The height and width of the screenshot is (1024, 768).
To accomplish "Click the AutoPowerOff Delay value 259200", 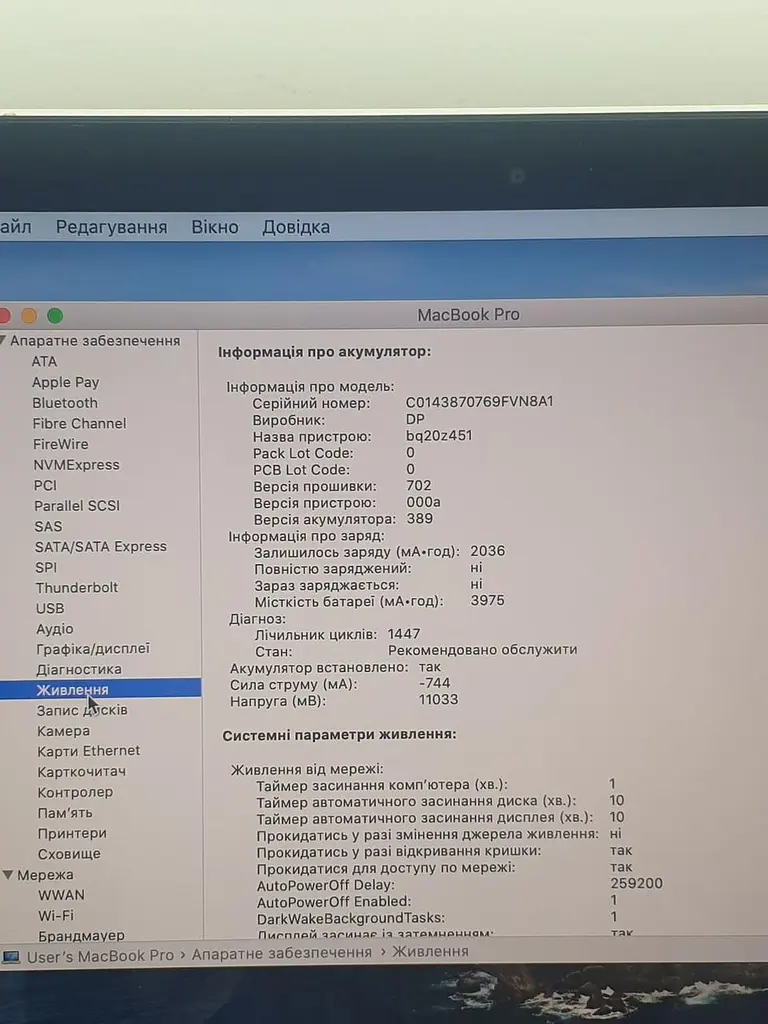I will coord(636,883).
